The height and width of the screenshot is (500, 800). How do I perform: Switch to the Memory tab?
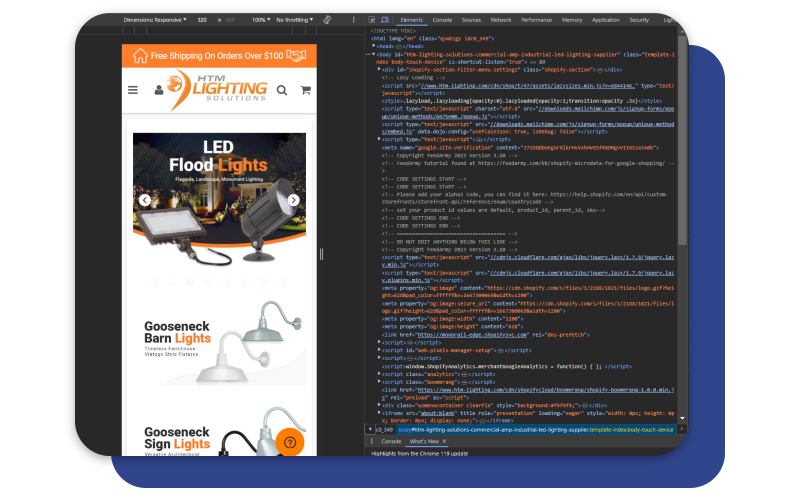pos(572,20)
